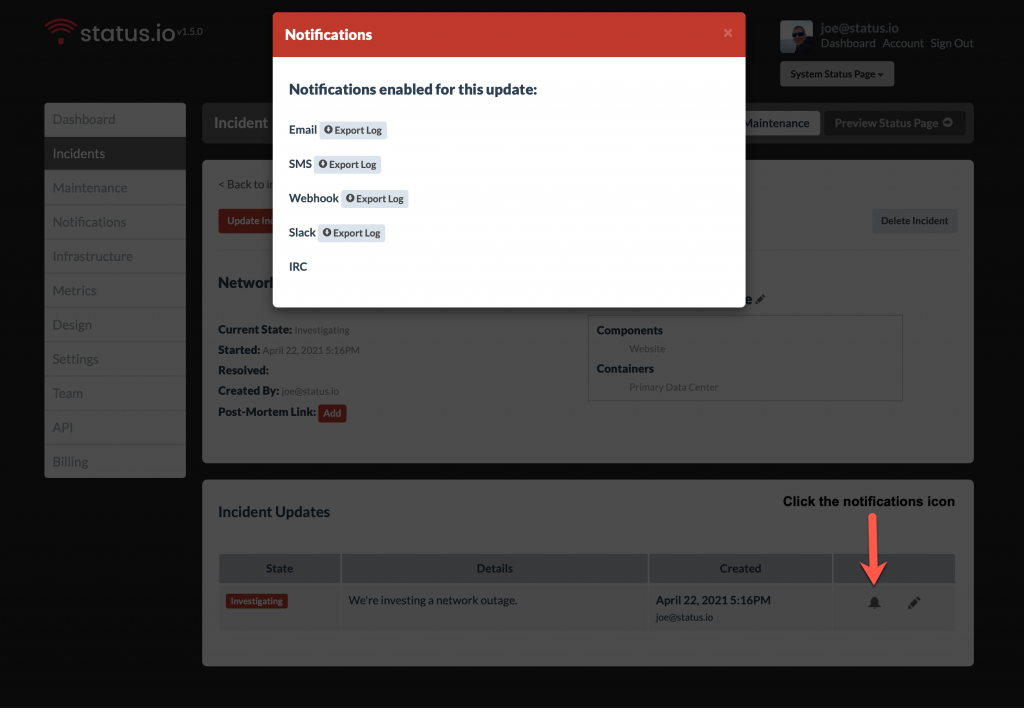Add a Post-Mortem link
The width and height of the screenshot is (1024, 721).
point(332,412)
